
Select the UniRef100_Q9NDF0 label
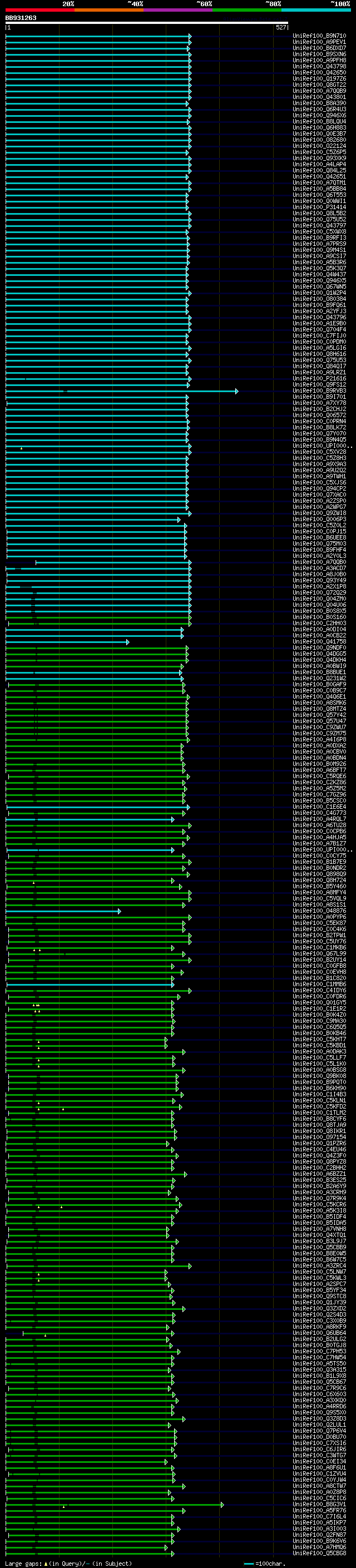tap(319, 647)
